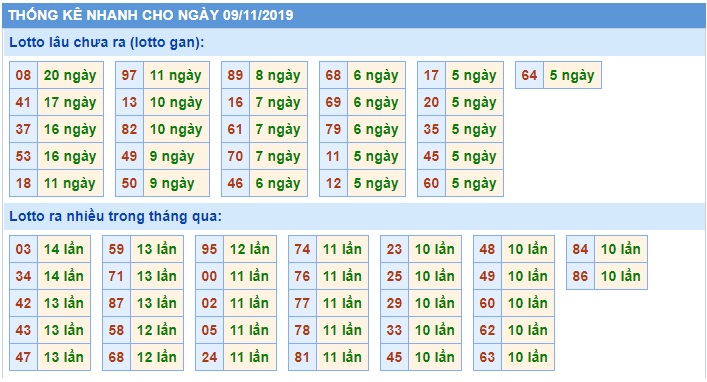Click the '20 ngày' cell
The image size is (707, 382).
pos(70,75)
